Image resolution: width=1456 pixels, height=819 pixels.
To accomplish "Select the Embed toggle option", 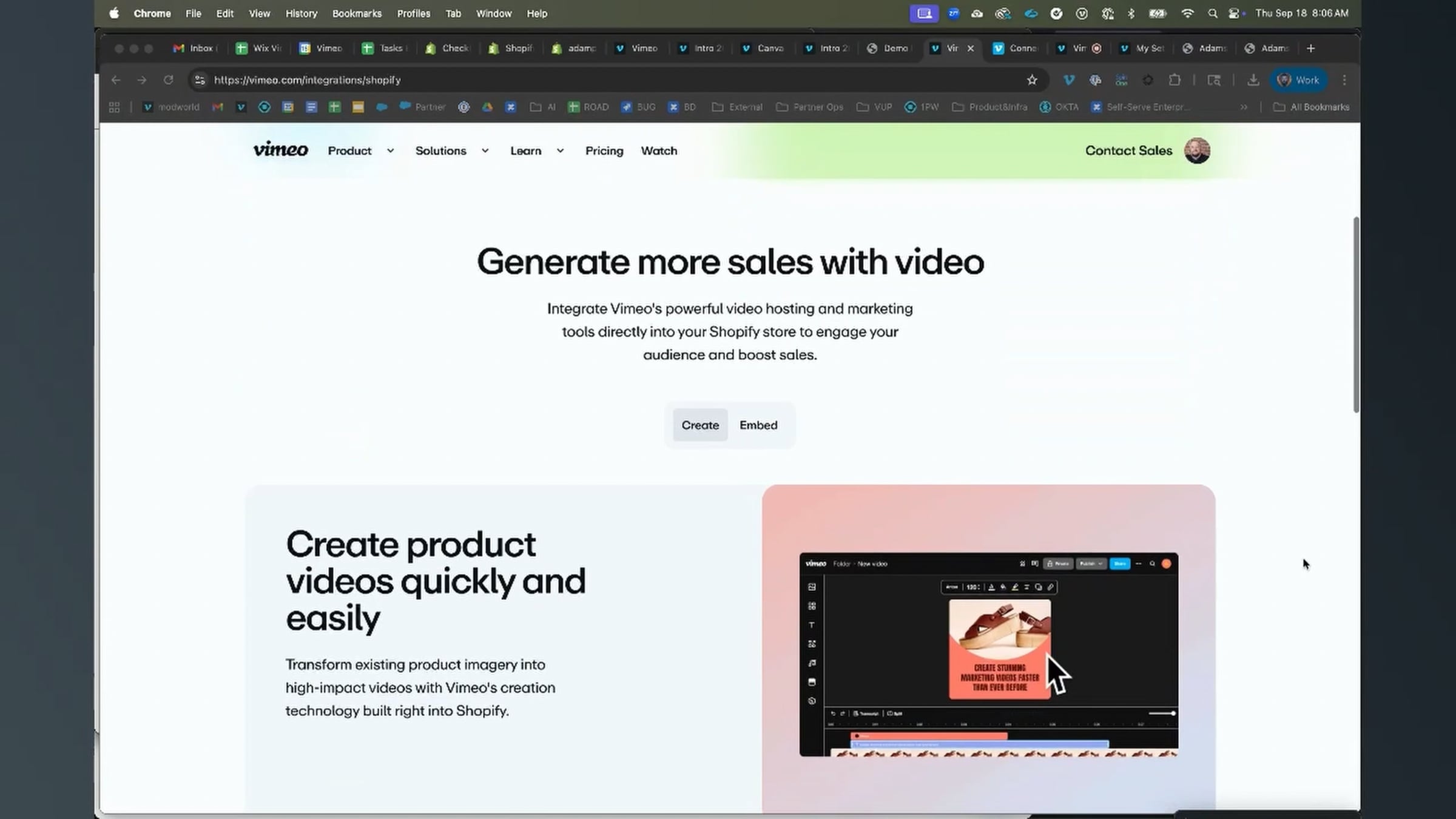I will point(758,425).
